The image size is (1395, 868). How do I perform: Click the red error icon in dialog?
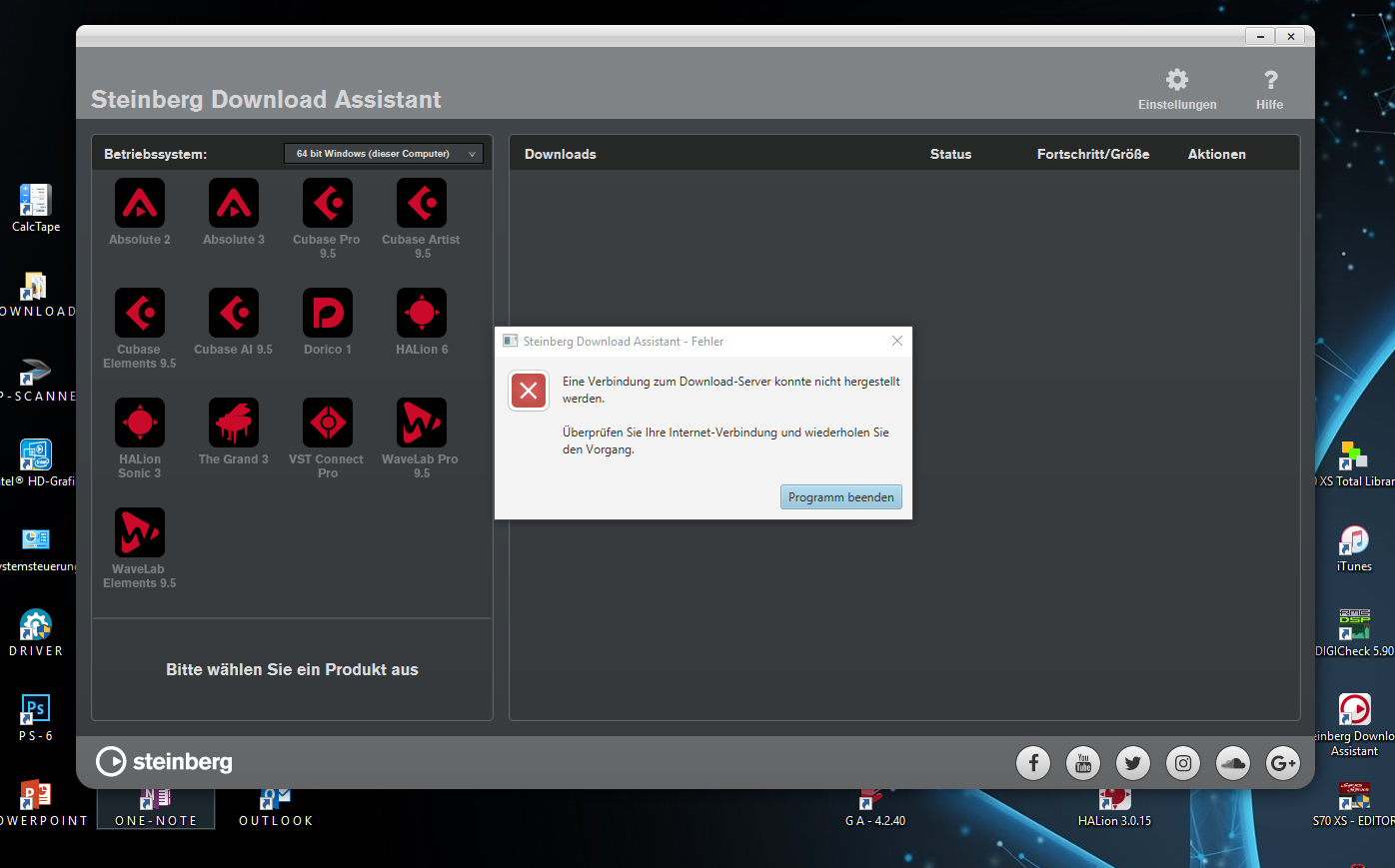(x=529, y=391)
